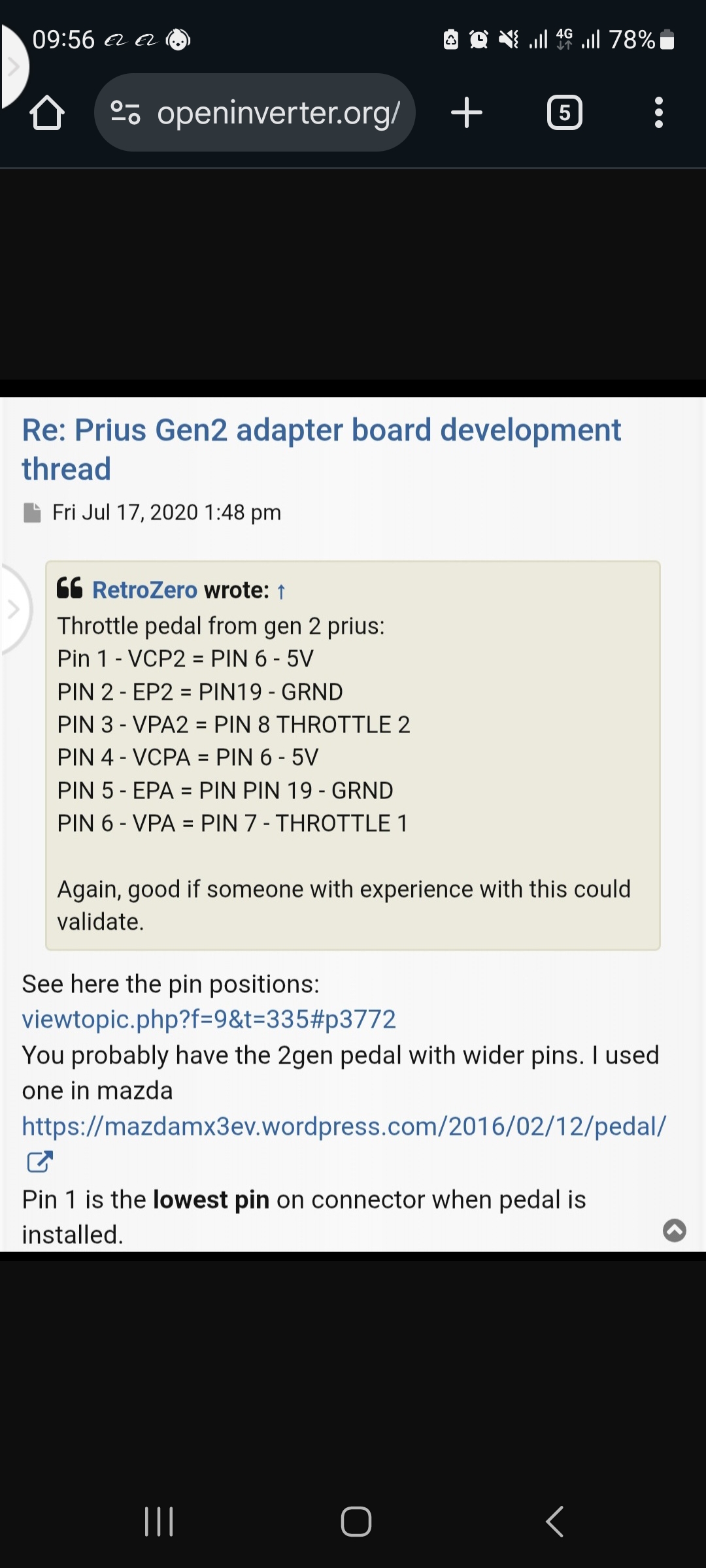Expand the top edge side panel handle

point(12,67)
